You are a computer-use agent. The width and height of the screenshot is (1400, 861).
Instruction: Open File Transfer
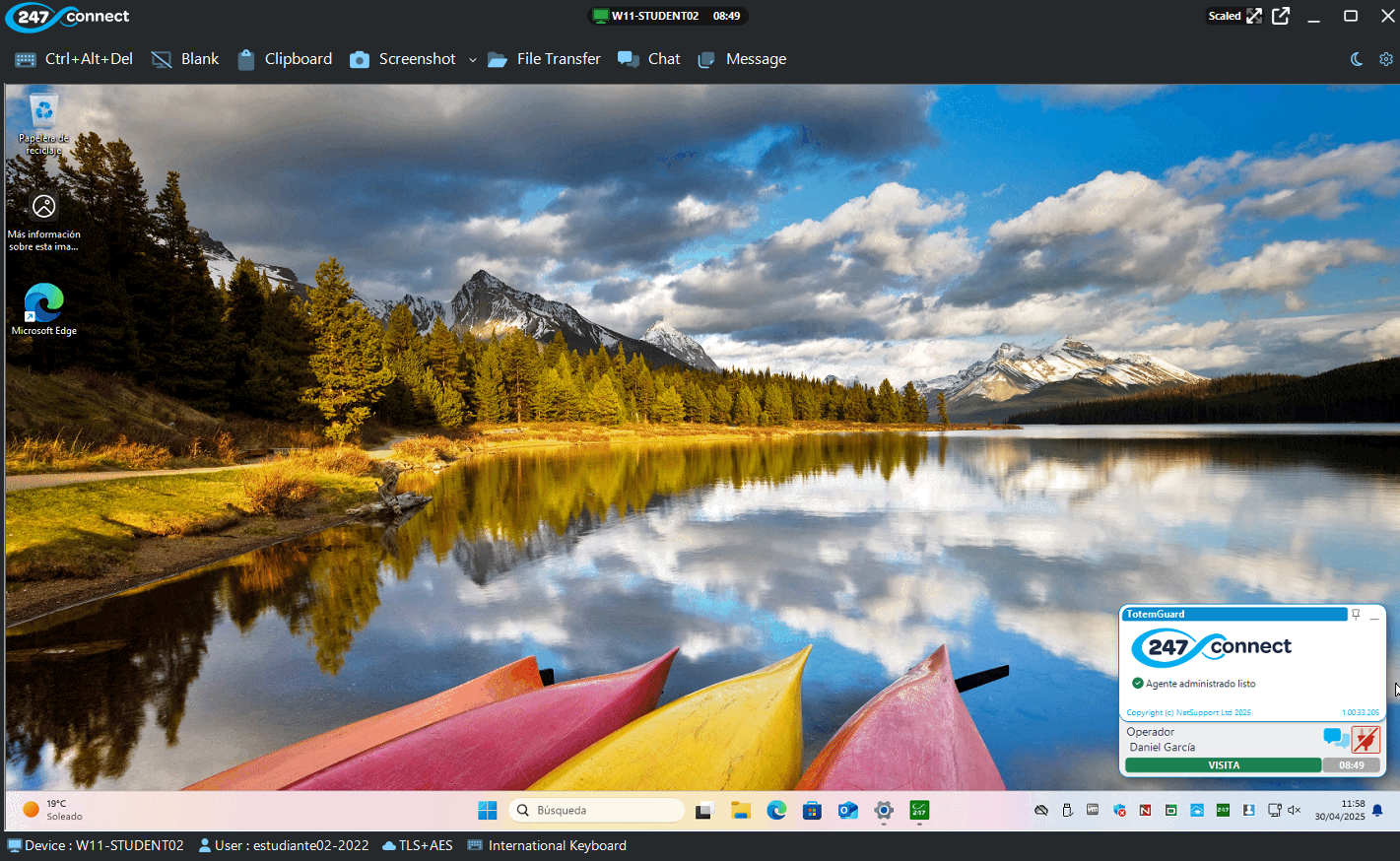click(x=544, y=59)
